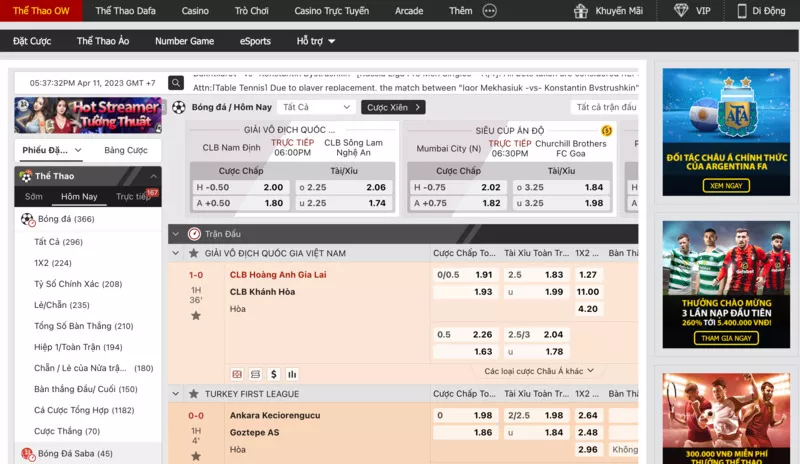Select the Hôm Nay tab
Viewport: 800px width, 464px height.
click(79, 197)
